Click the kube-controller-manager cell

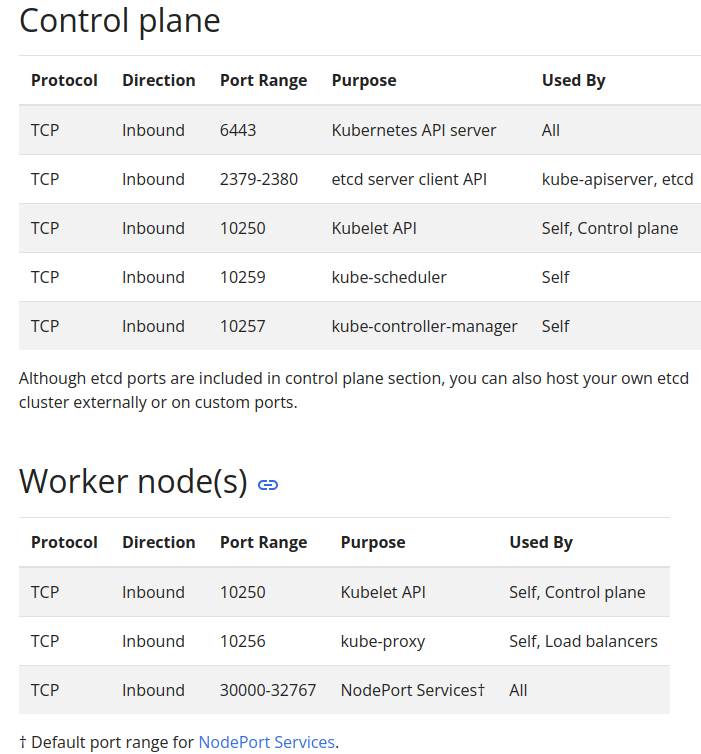tap(425, 326)
